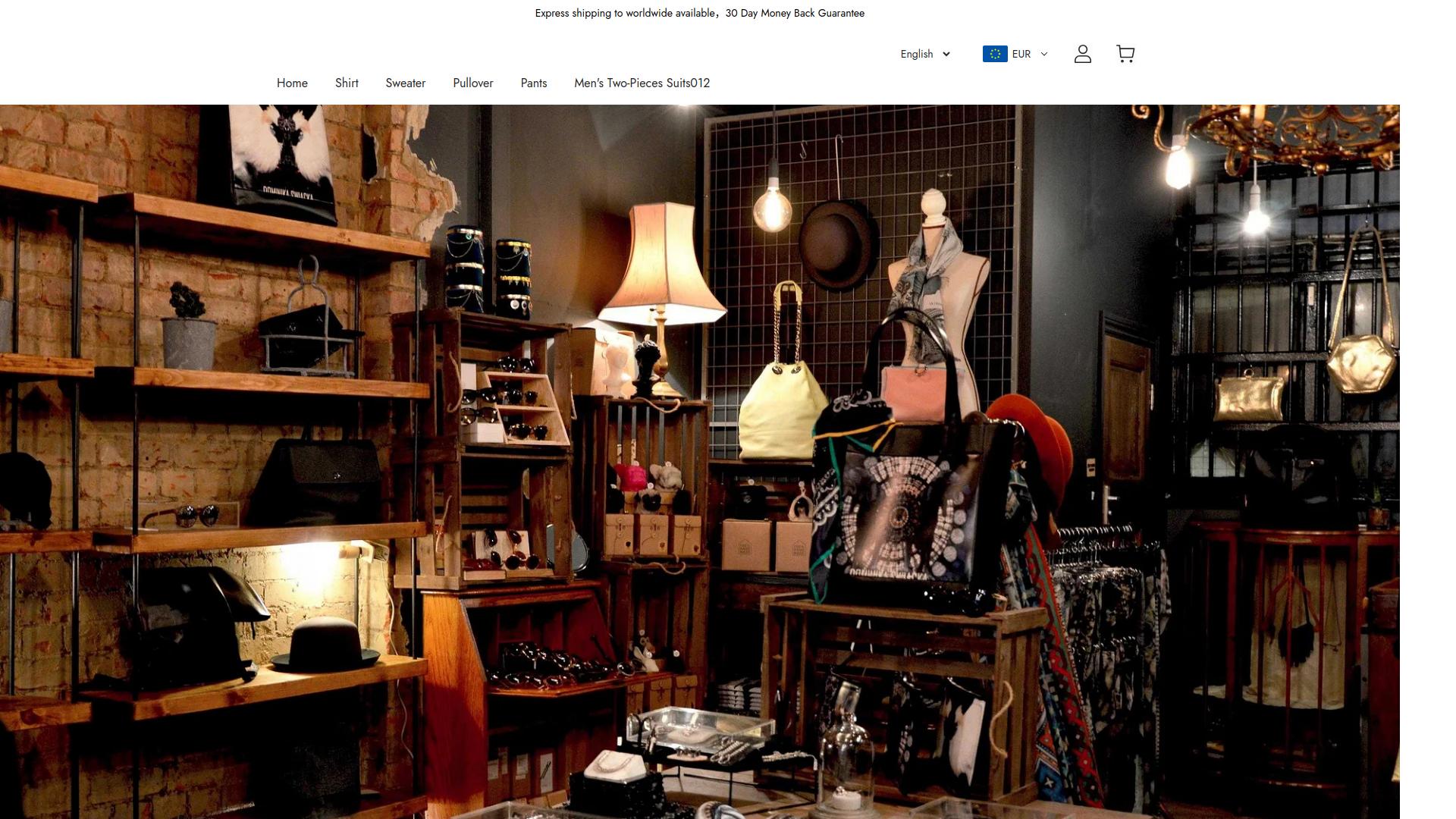Click the EU flag currency icon
Screen dimensions: 1456x819
(995, 54)
